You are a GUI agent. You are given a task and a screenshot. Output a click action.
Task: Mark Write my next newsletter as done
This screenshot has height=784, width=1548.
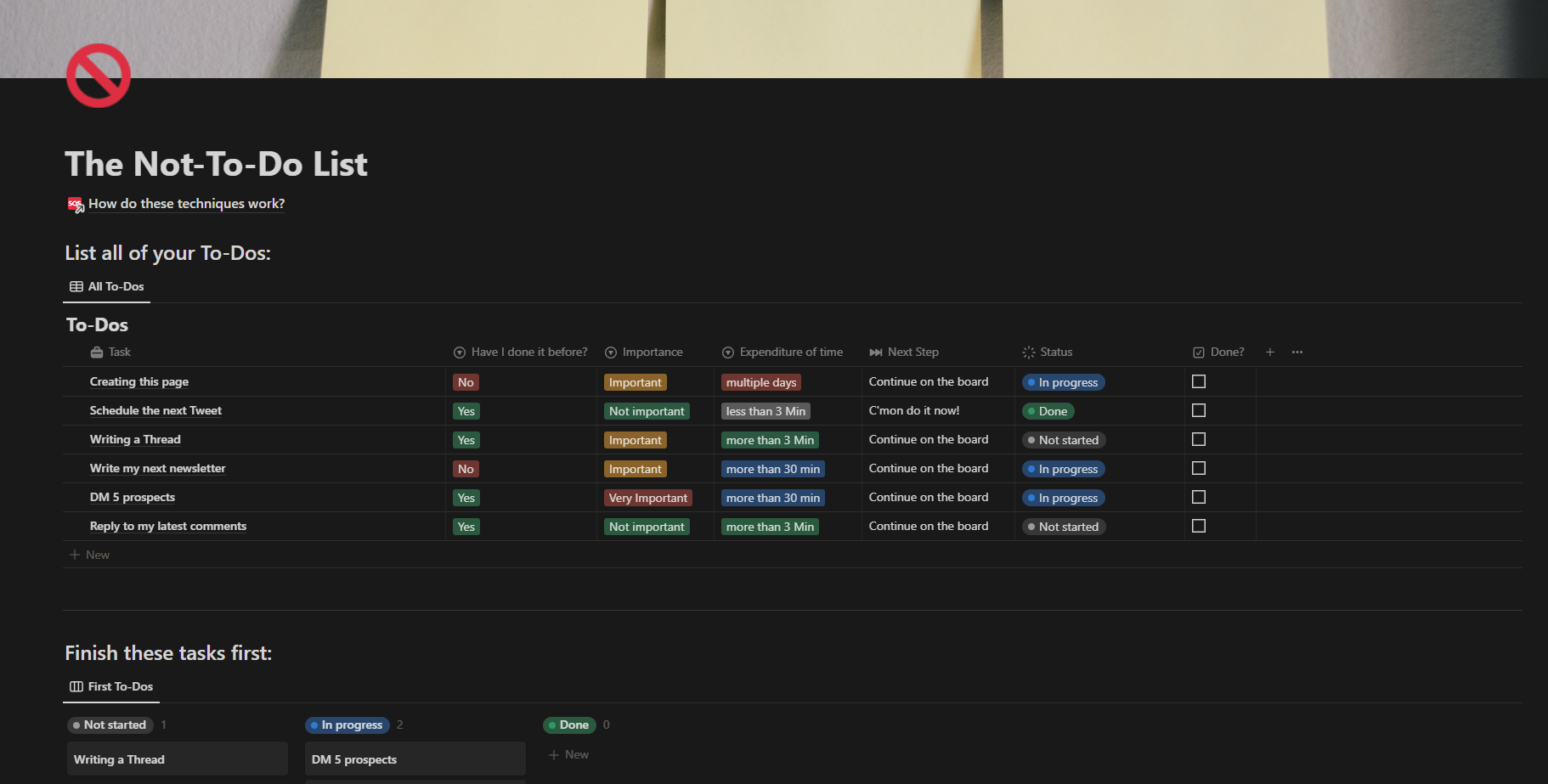[x=1199, y=468]
